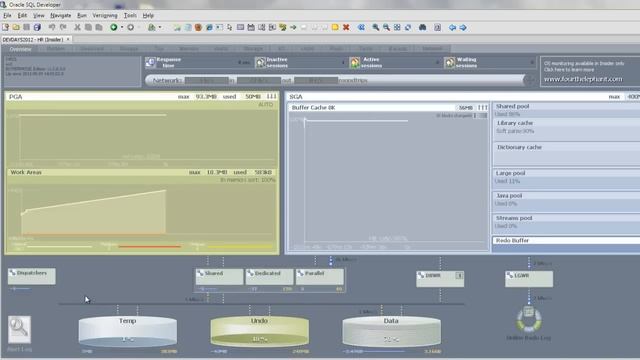Viewport: 640px width, 360px height.
Task: Click the calendar toolbar icon
Action: click(x=251, y=27)
